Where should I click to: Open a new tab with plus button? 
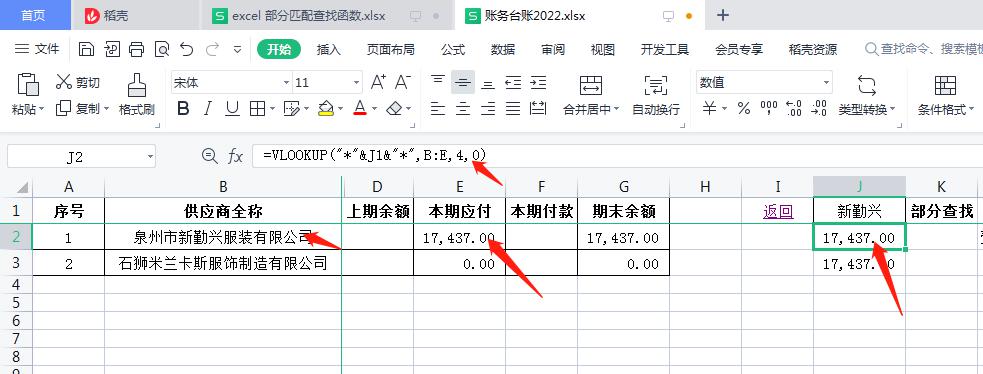[x=723, y=16]
